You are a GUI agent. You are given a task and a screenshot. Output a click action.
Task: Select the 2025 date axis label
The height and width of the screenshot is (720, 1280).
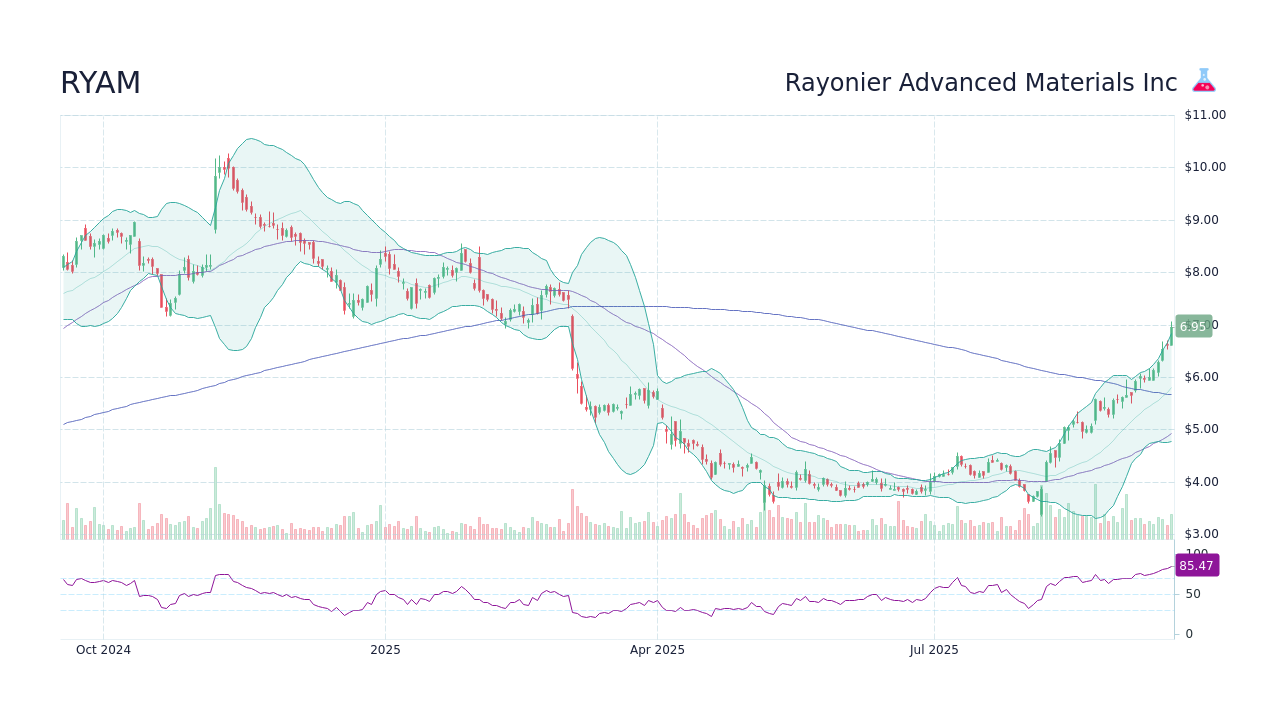(385, 650)
